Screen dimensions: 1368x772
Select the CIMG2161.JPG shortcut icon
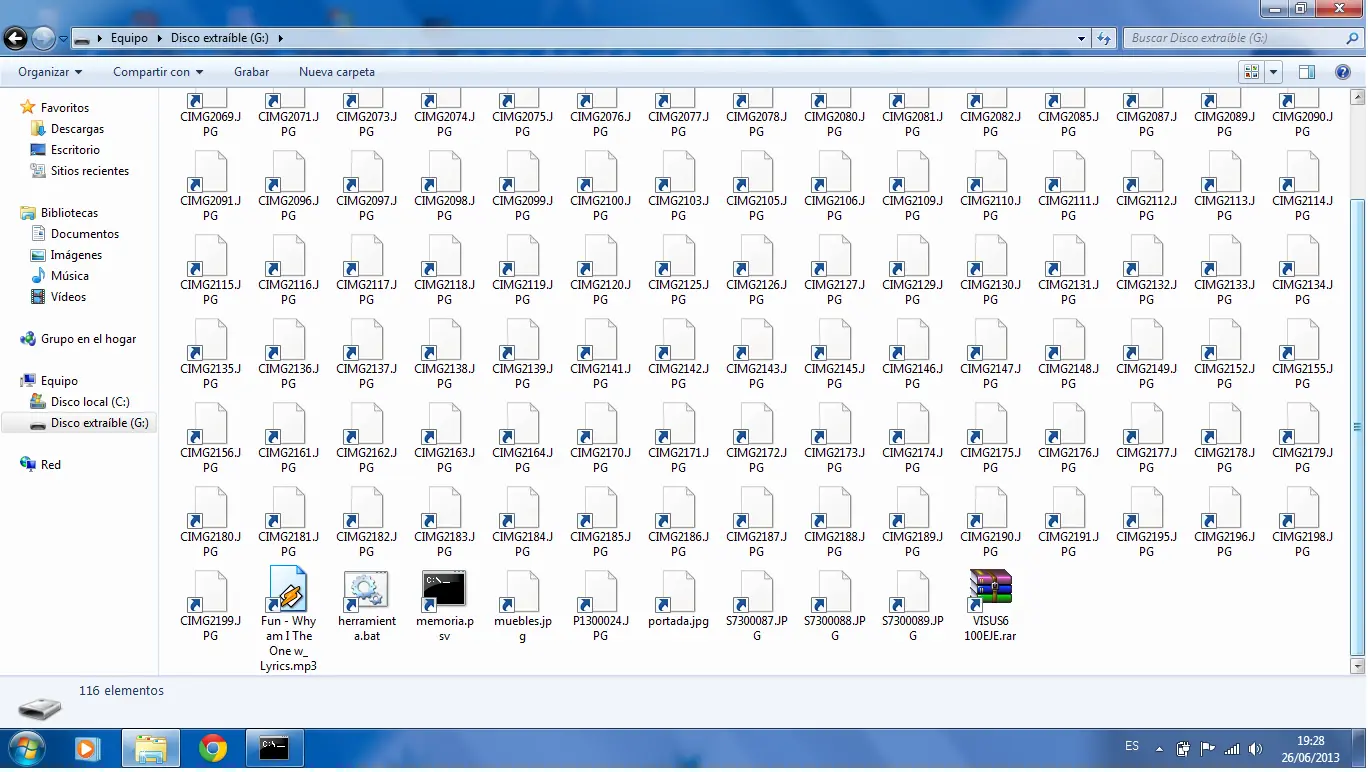pyautogui.click(x=288, y=423)
